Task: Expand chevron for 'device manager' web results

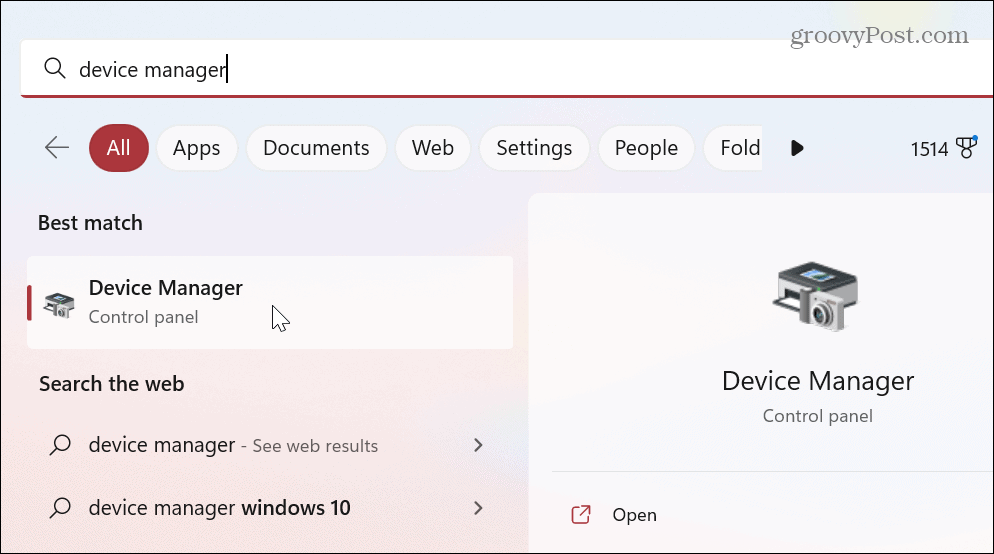Action: tap(479, 445)
